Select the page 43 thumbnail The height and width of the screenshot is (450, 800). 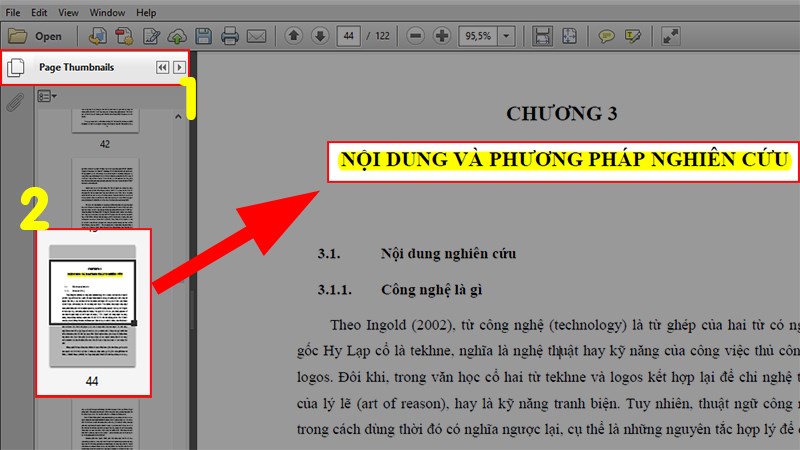click(105, 194)
